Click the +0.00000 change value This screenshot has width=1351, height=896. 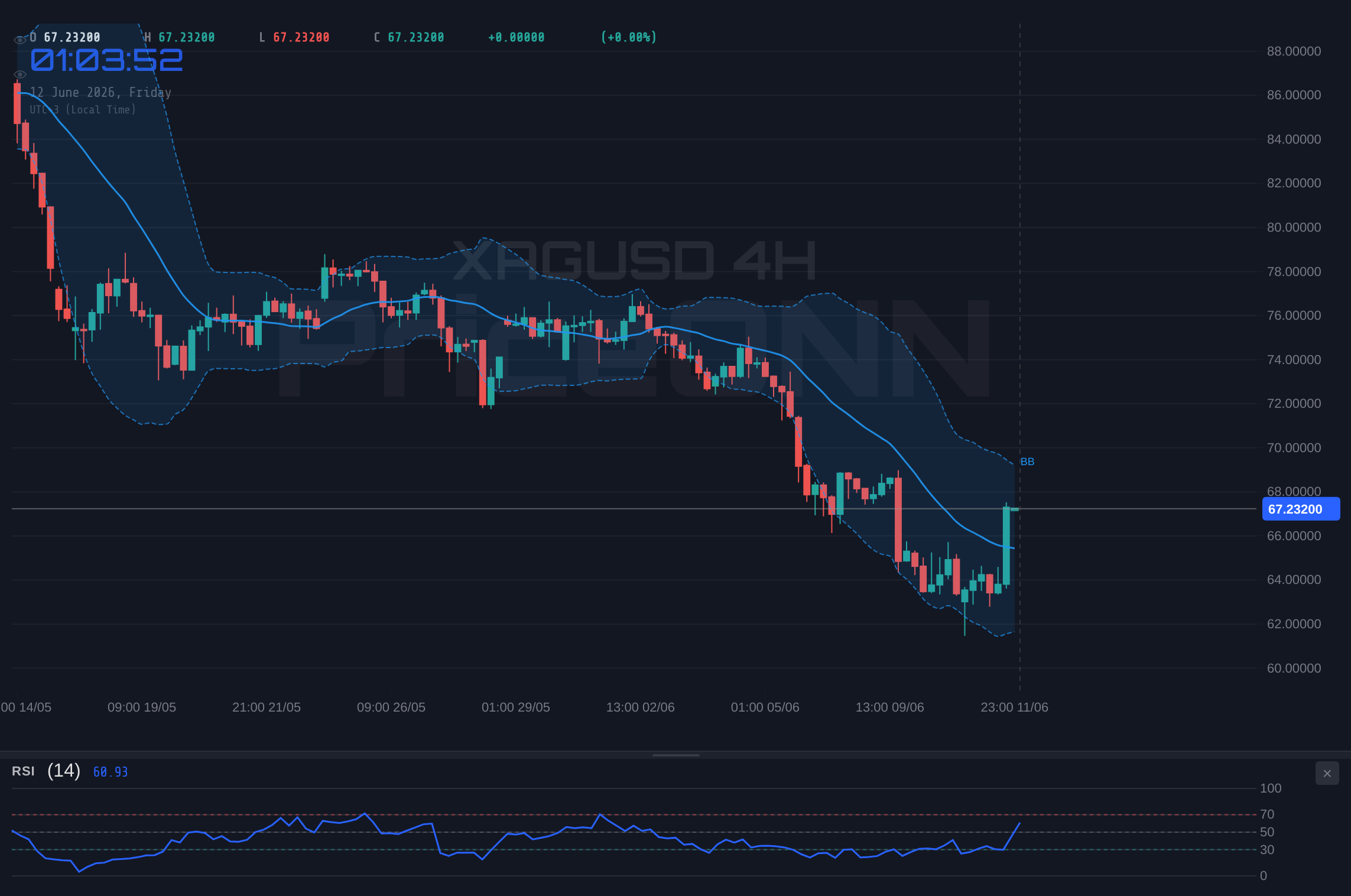[517, 37]
